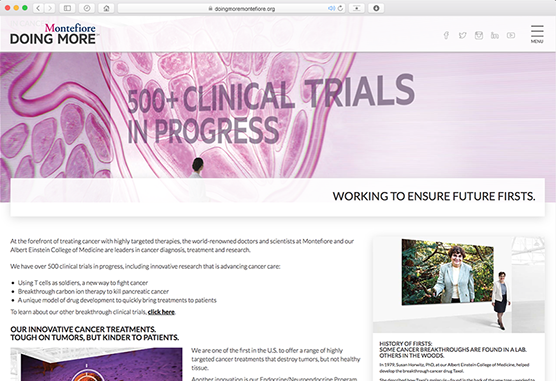Open the home page icon
The width and height of the screenshot is (556, 381).
pyautogui.click(x=106, y=8)
